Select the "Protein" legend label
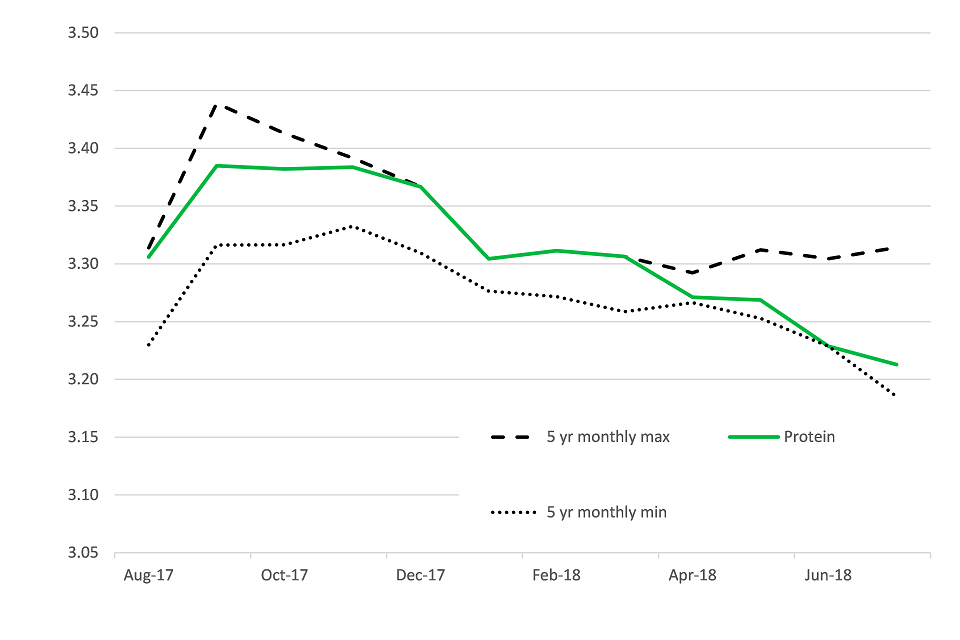The height and width of the screenshot is (640, 960). [809, 437]
